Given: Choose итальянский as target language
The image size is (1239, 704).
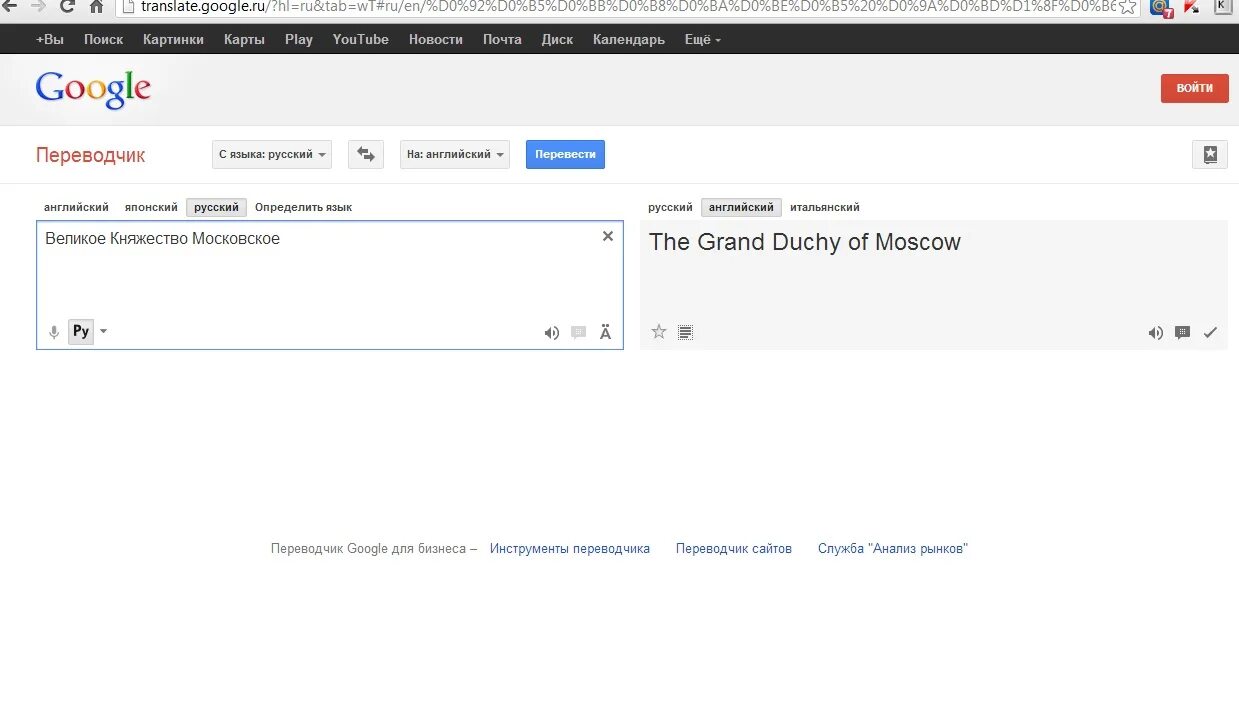Looking at the screenshot, I should (824, 207).
